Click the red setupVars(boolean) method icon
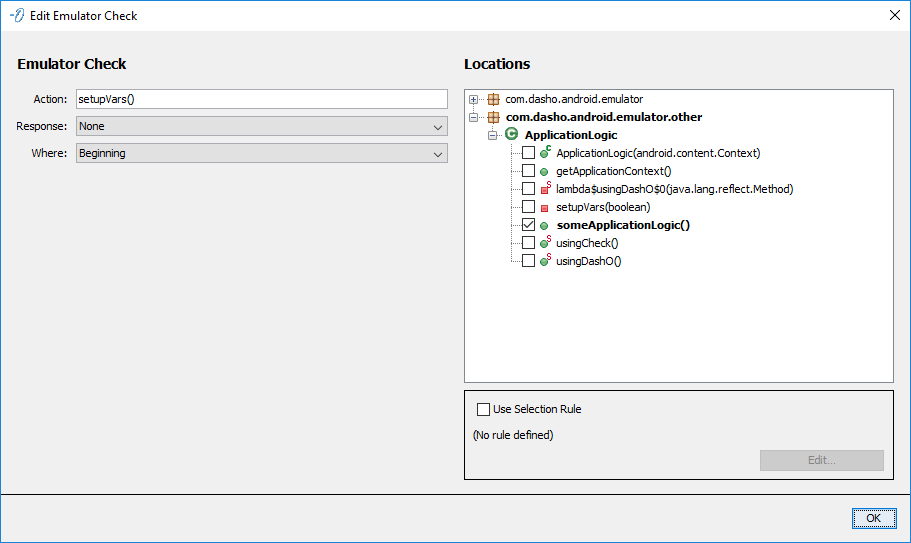The image size is (911, 543). [545, 207]
